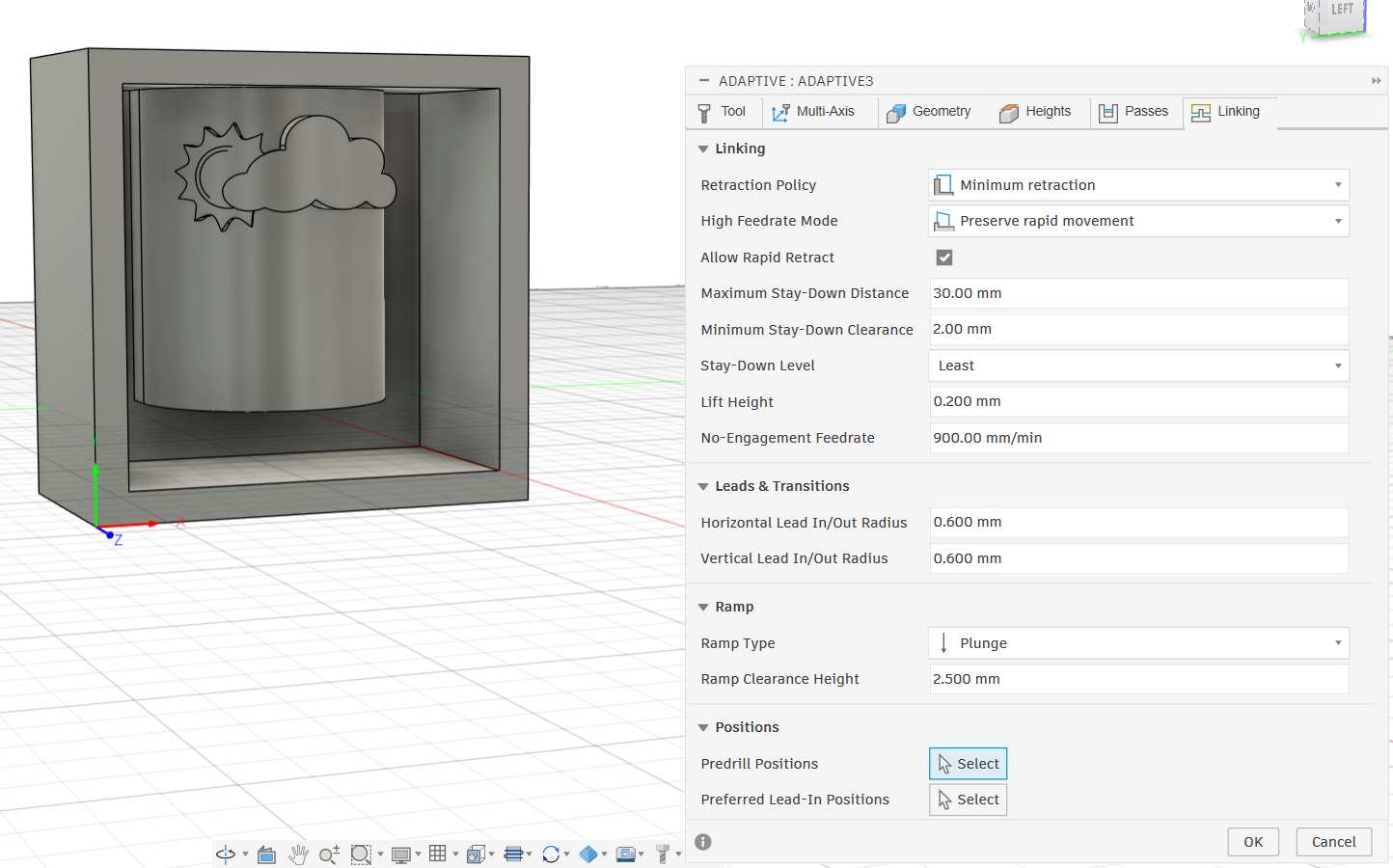Open the zoom window dropdown arrow
Screen dimensions: 1393x868
tap(380, 854)
